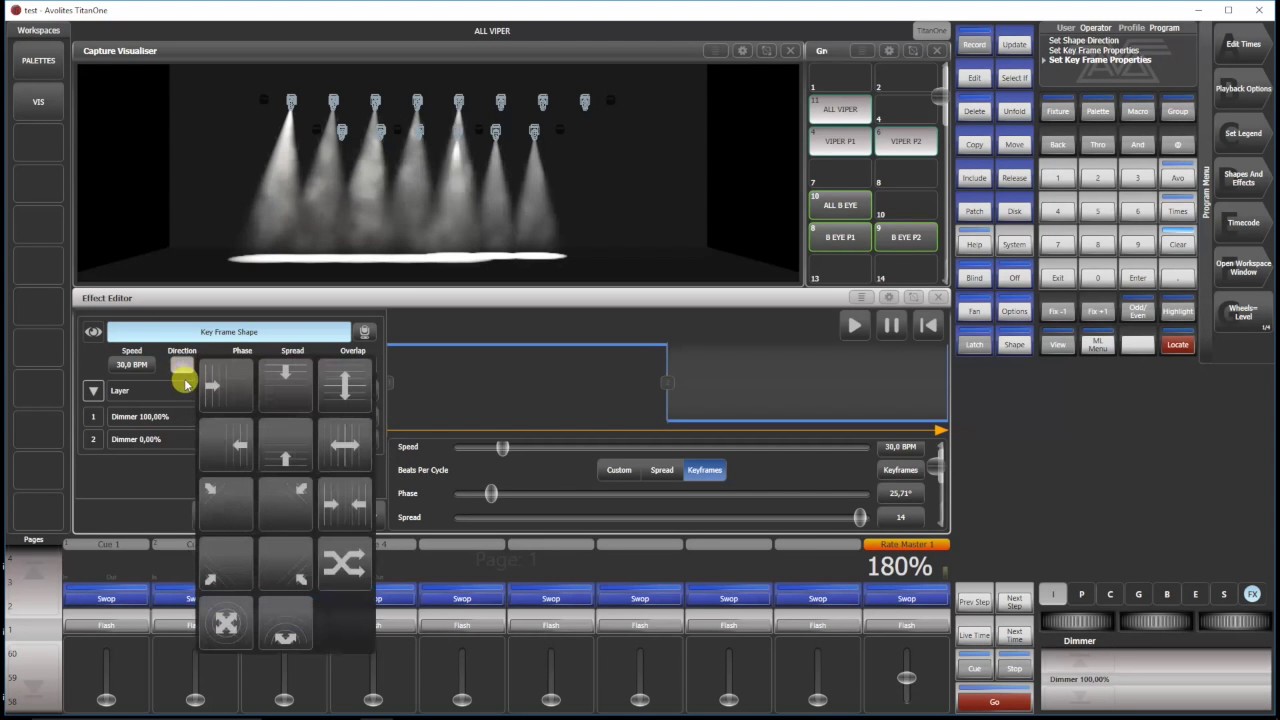Choose the bottom-to-top direction icon
Screen dimensions: 1280x720
(285, 445)
